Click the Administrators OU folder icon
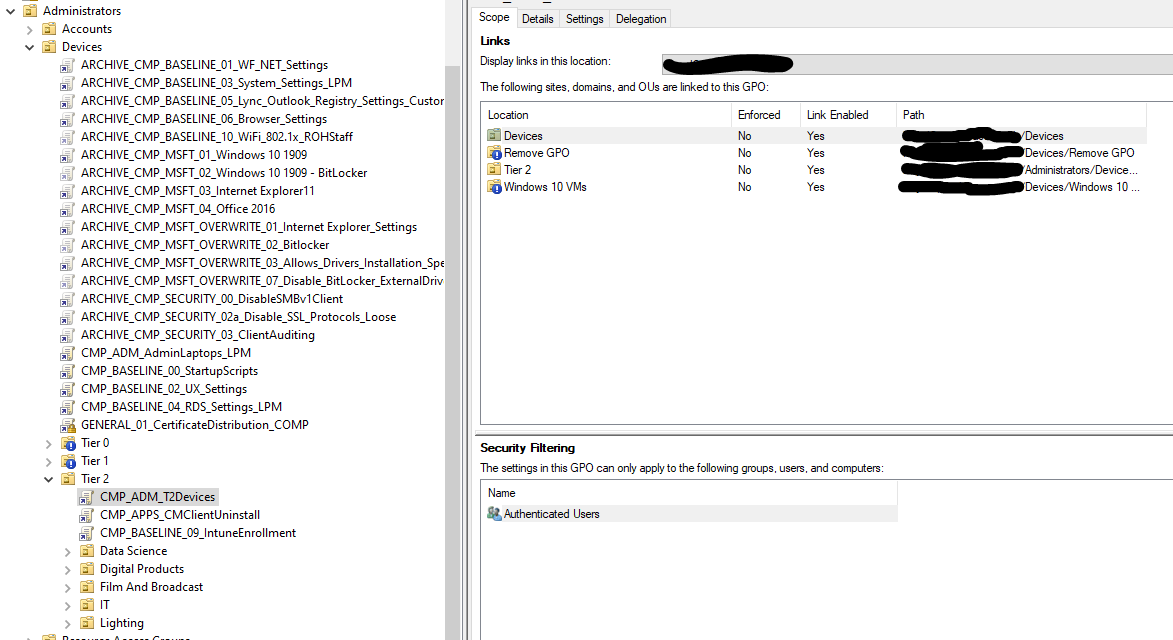Image resolution: width=1173 pixels, height=640 pixels. click(30, 10)
